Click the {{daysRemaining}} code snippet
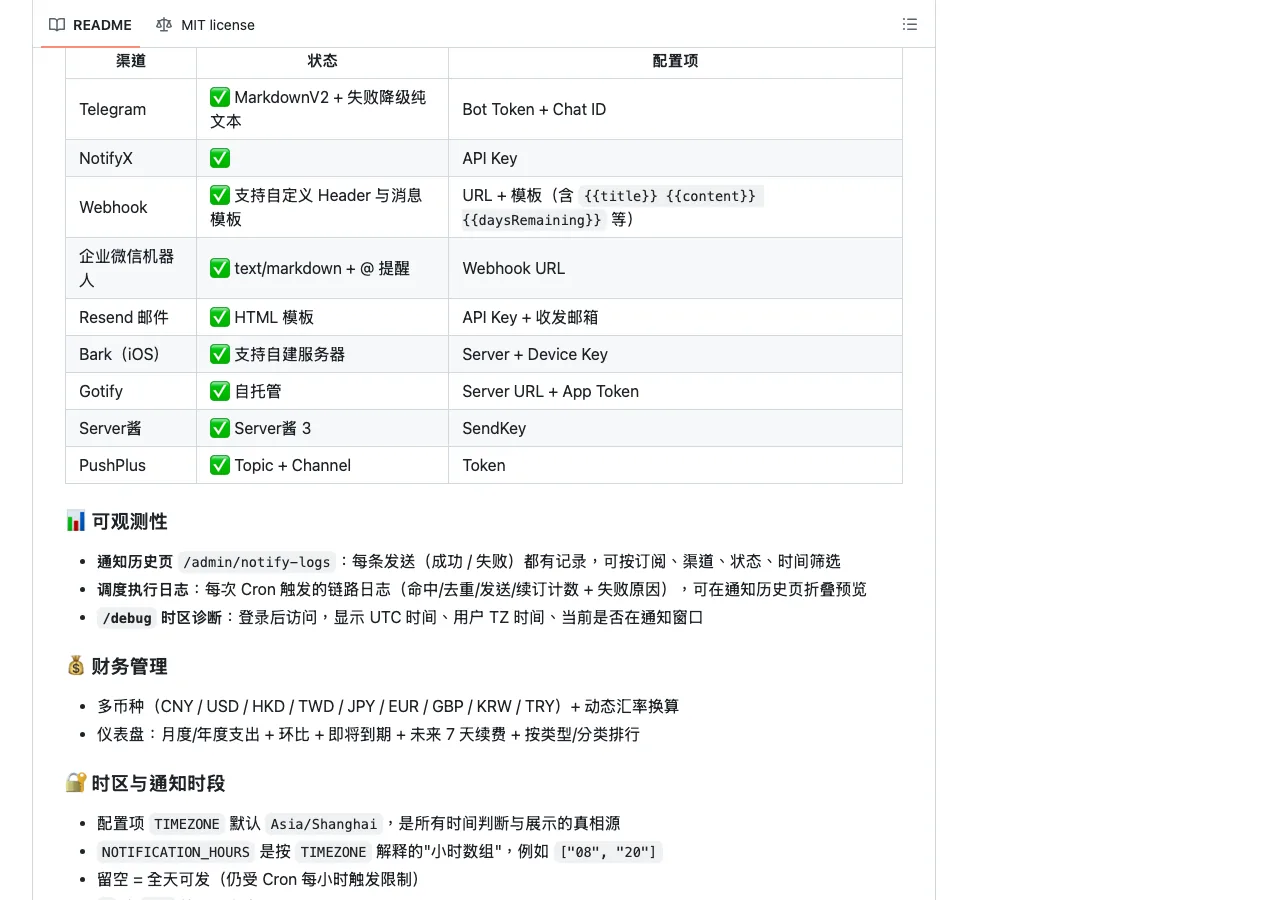Image resolution: width=1280 pixels, height=900 pixels. (x=532, y=220)
